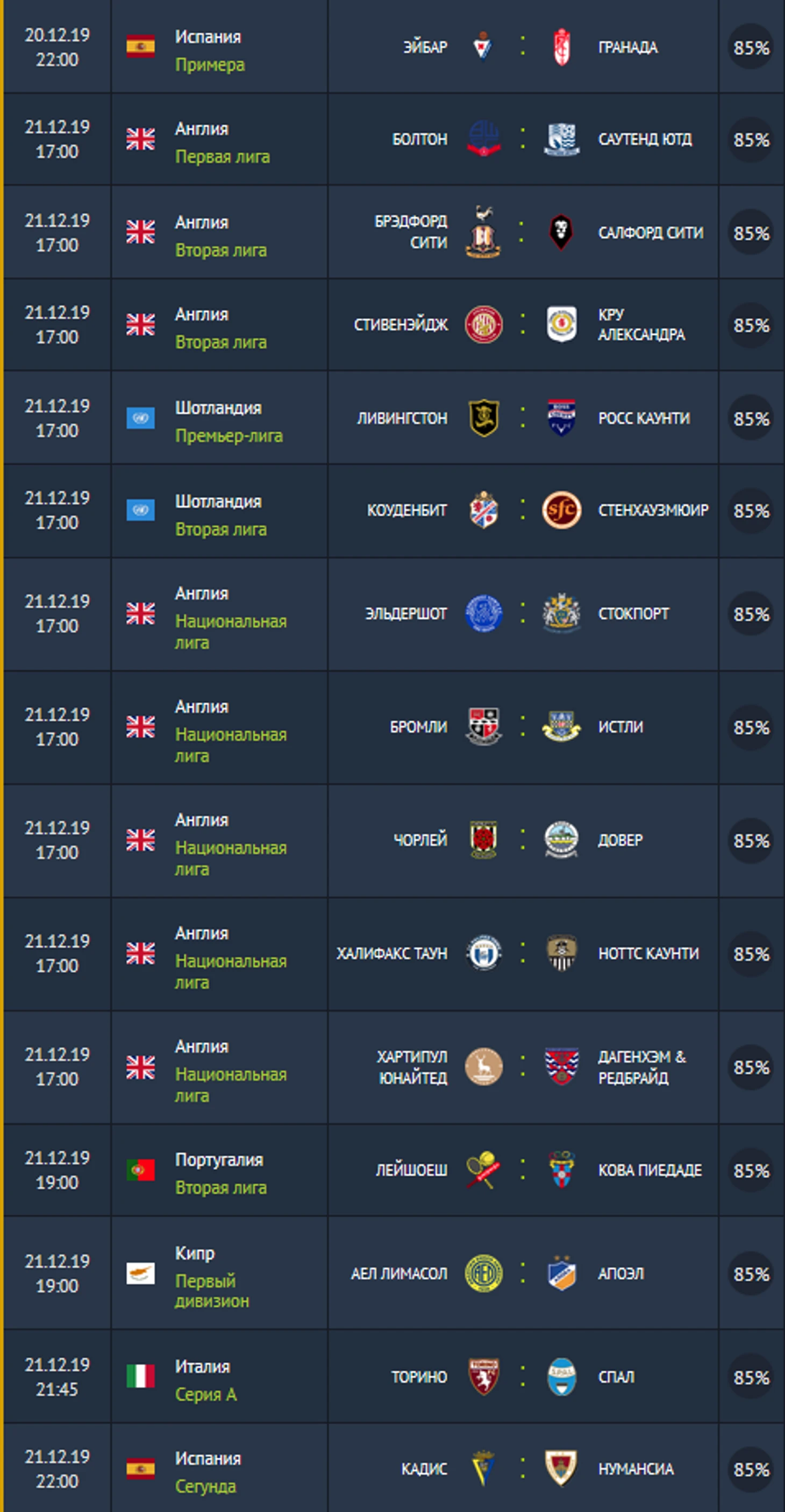Click the Cyprus flag icon
Screen dimensions: 785x1512
pyautogui.click(x=140, y=1273)
